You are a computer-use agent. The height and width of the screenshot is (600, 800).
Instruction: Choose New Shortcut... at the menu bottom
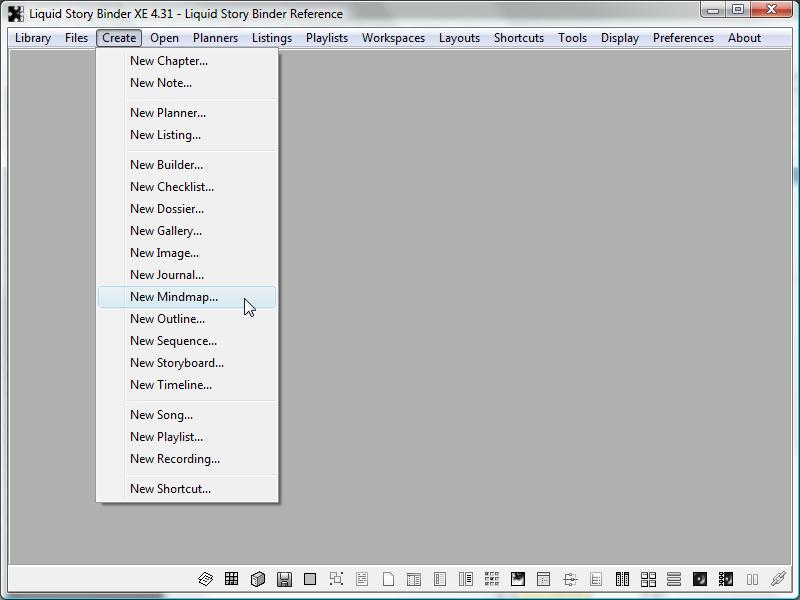pyautogui.click(x=170, y=489)
